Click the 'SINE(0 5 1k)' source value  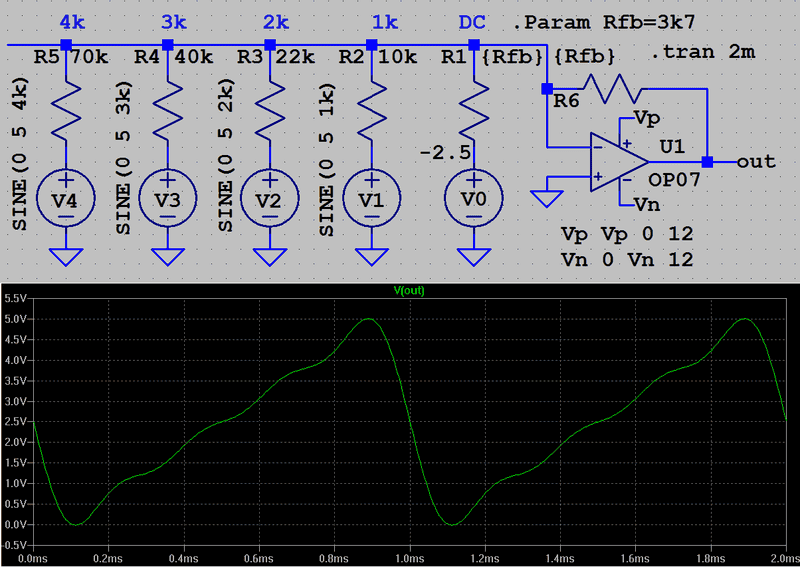pyautogui.click(x=327, y=159)
